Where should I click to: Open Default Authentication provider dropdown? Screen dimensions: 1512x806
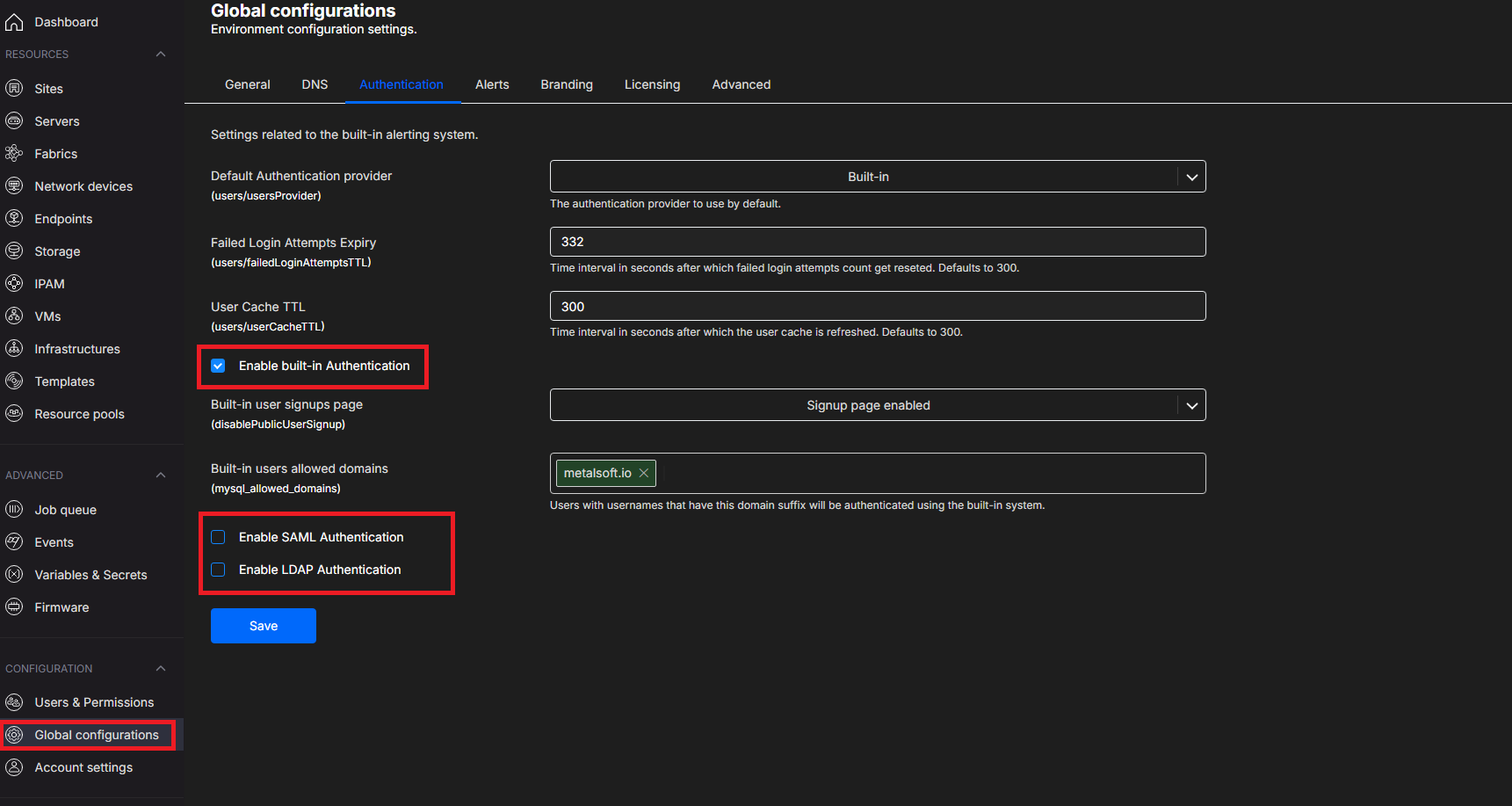point(877,177)
